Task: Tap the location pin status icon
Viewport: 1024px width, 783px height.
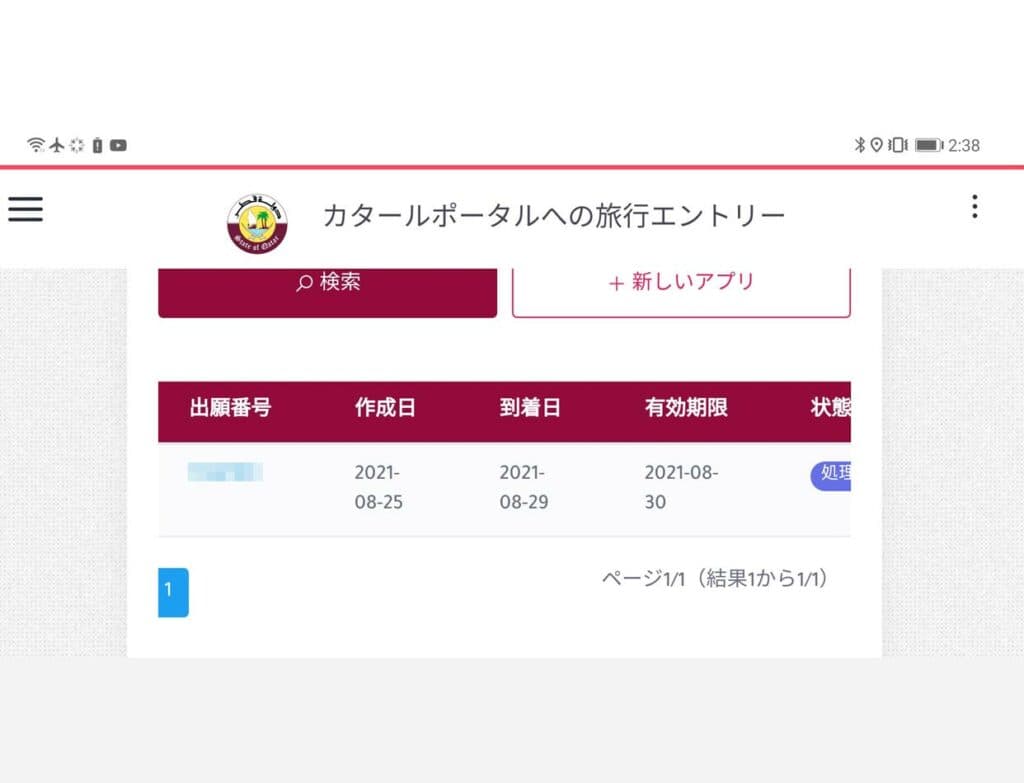Action: pos(877,145)
